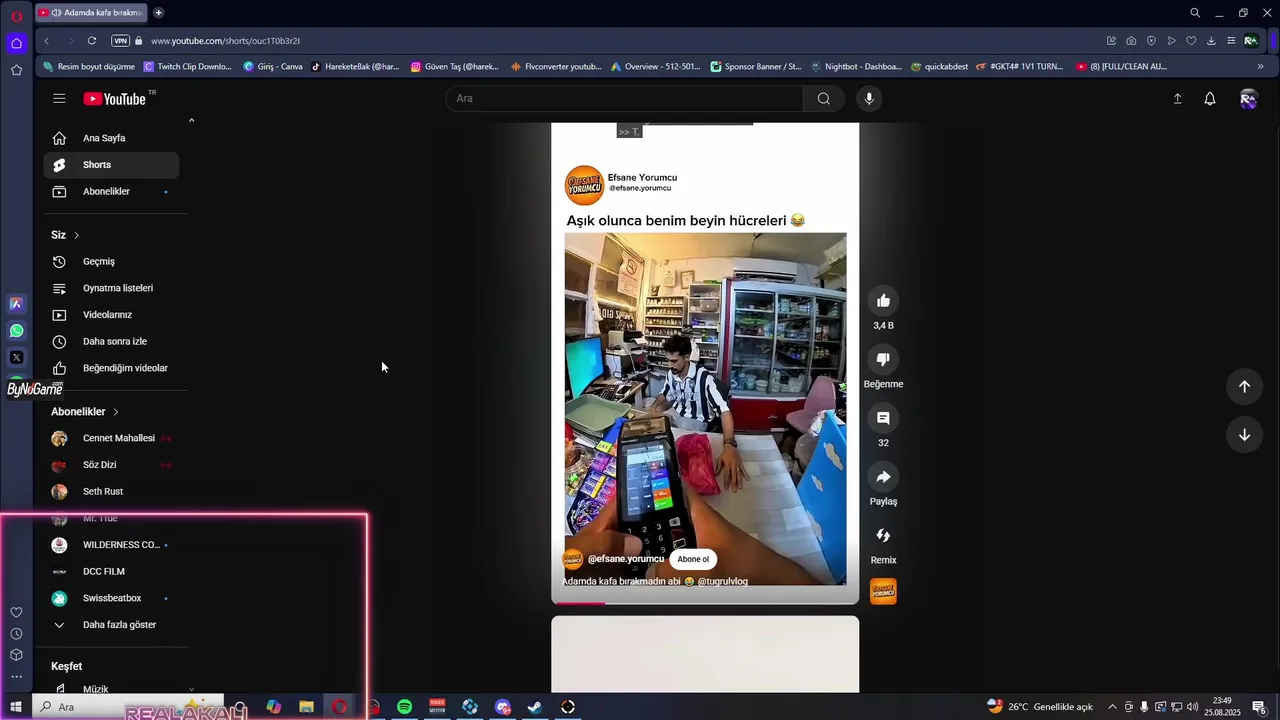The height and width of the screenshot is (720, 1280).
Task: Click the youtube.com URL address field
Action: [x=225, y=41]
